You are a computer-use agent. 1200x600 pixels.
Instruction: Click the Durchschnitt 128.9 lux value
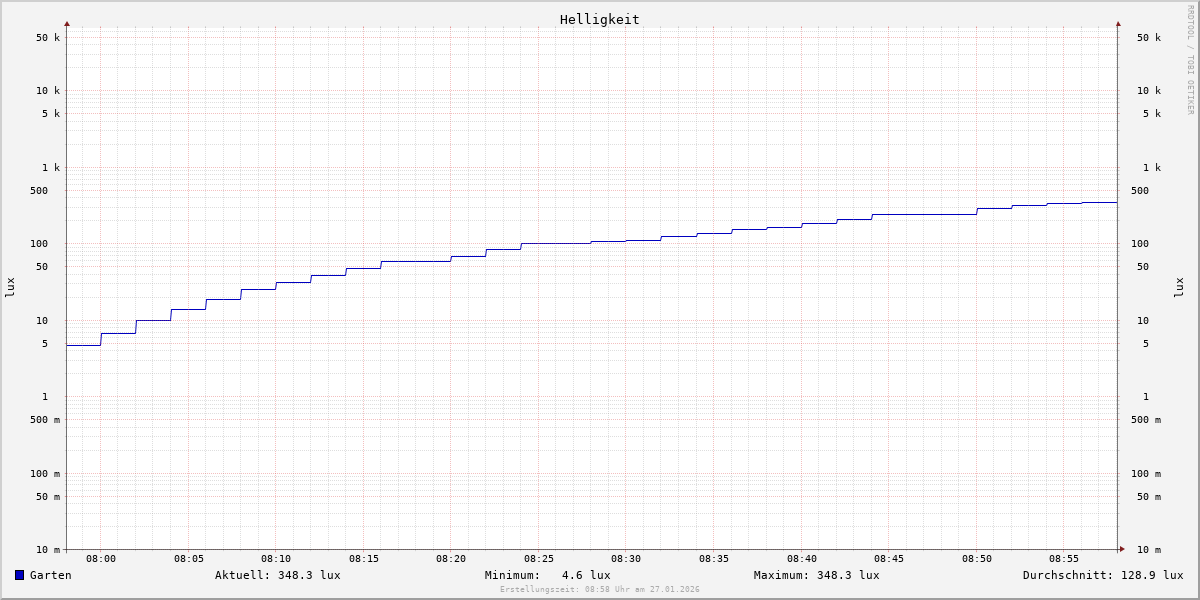click(1102, 575)
